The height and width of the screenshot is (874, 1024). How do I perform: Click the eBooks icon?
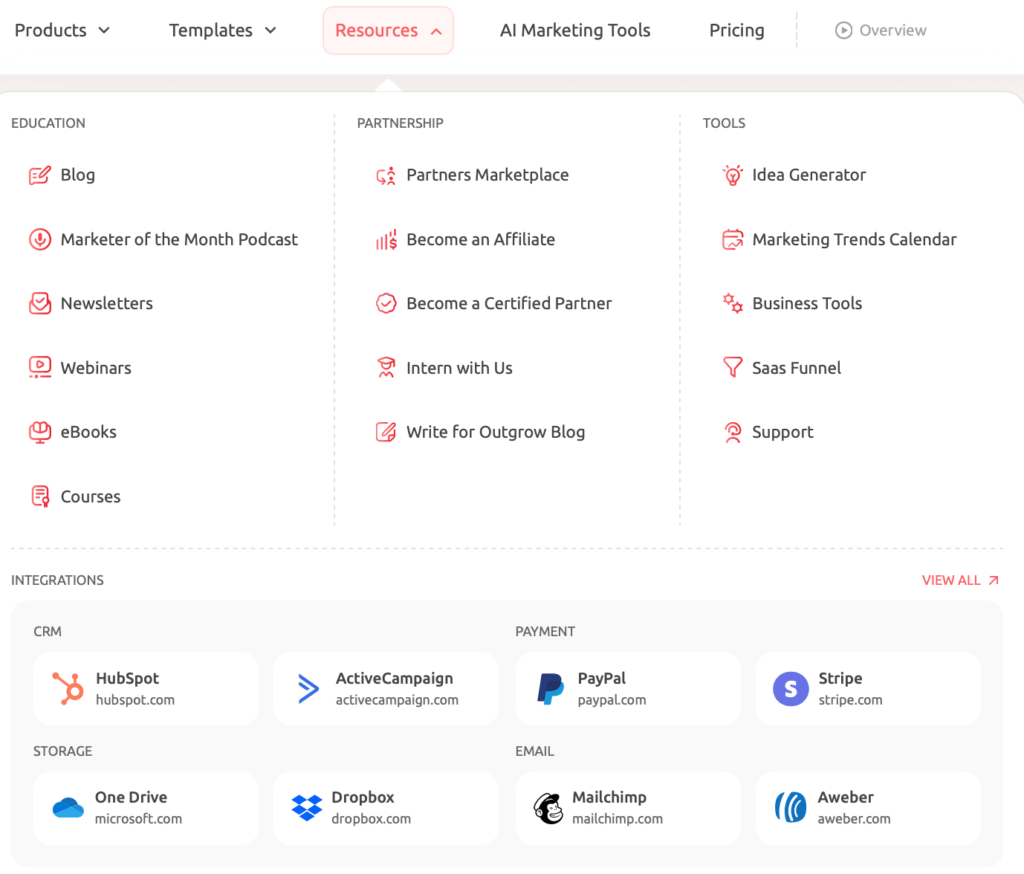click(x=39, y=432)
